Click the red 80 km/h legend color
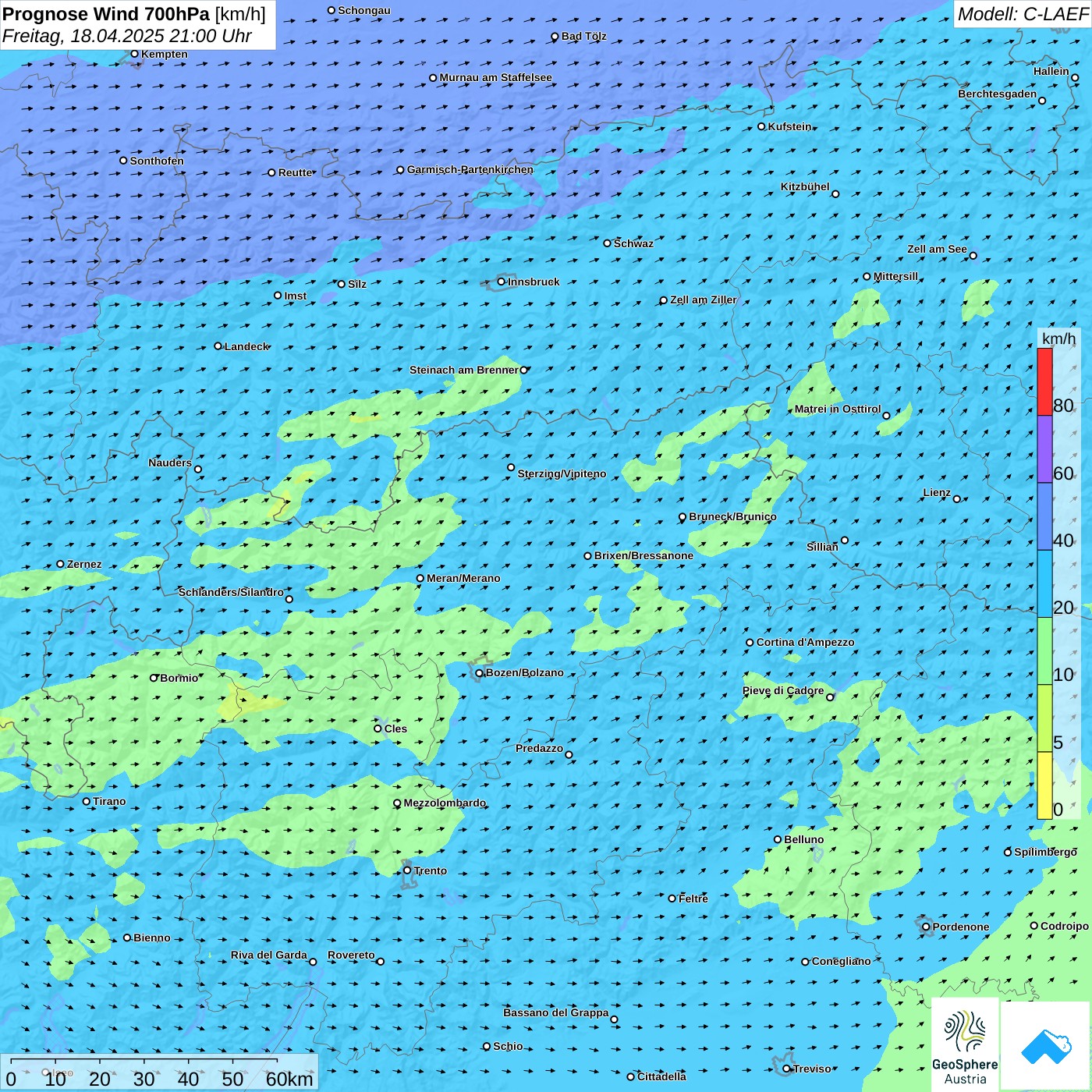 point(1044,381)
